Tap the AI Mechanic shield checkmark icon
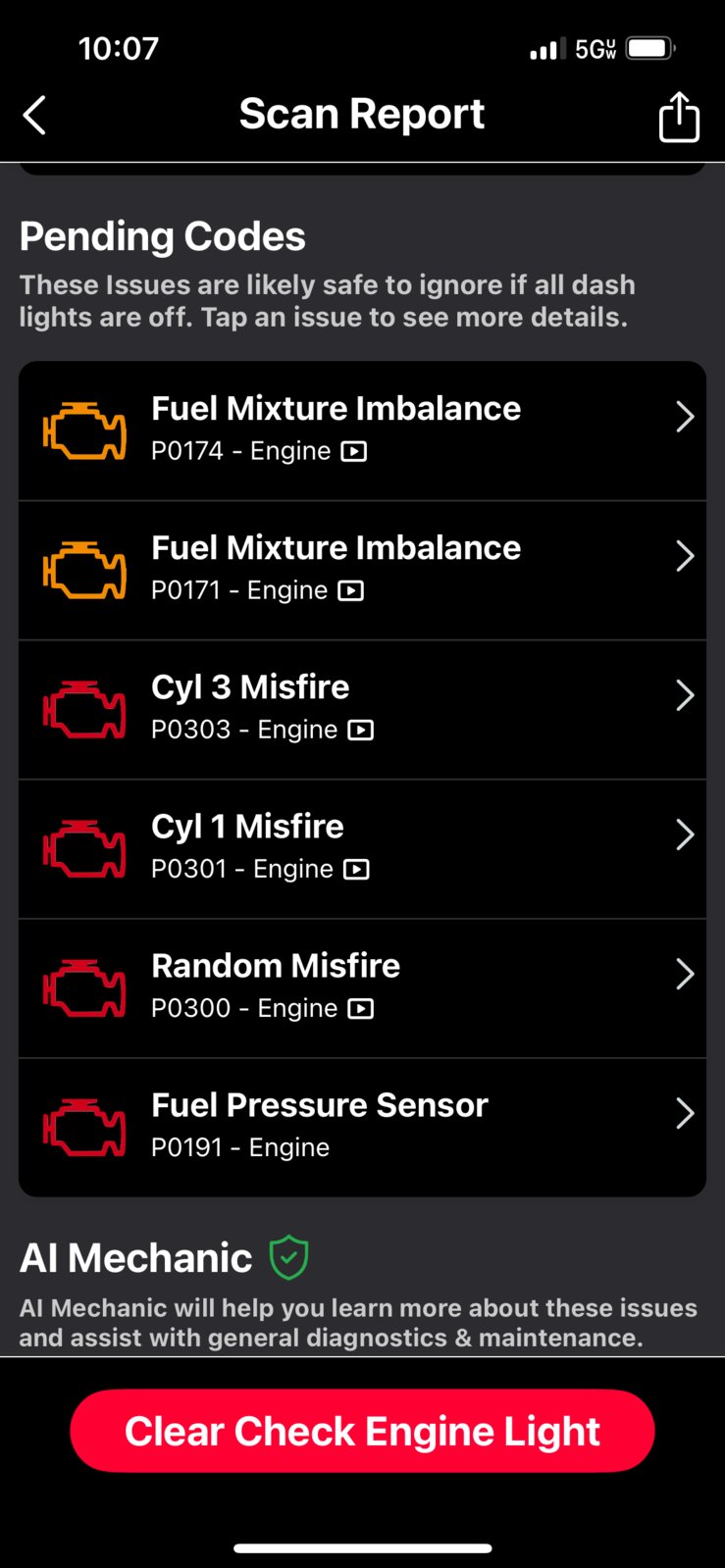725x1568 pixels. pos(289,1257)
